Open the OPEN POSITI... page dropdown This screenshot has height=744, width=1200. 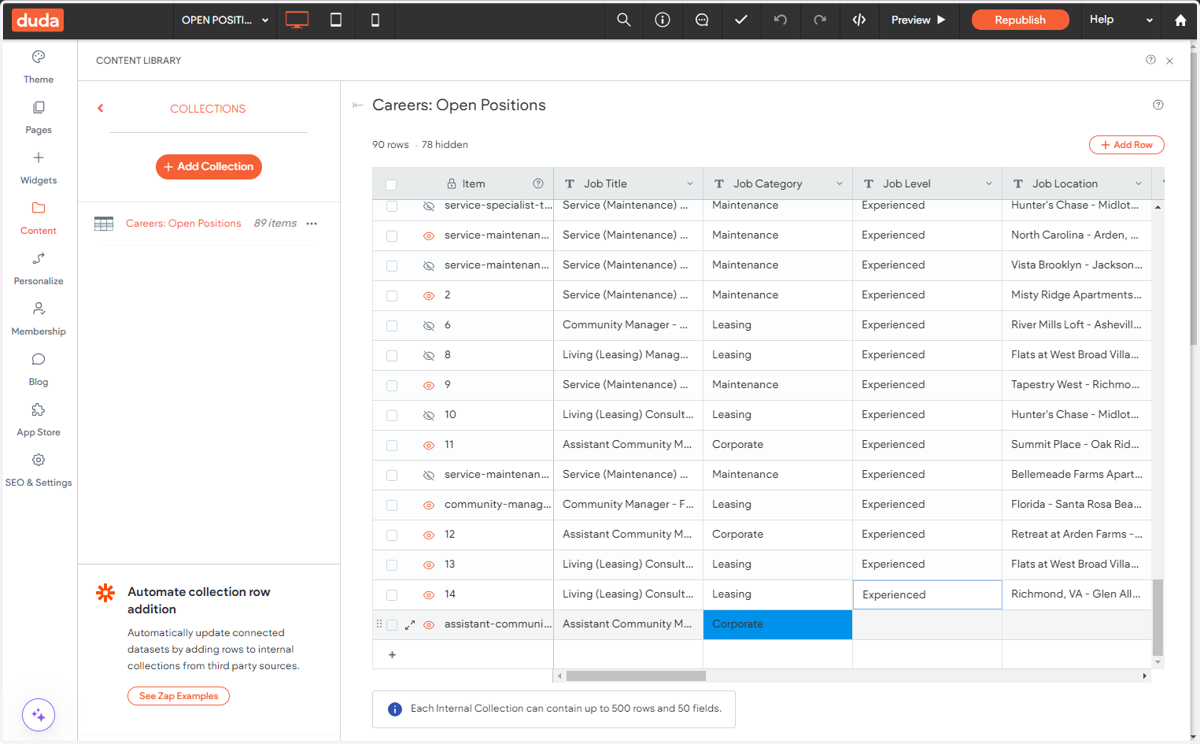pos(225,20)
